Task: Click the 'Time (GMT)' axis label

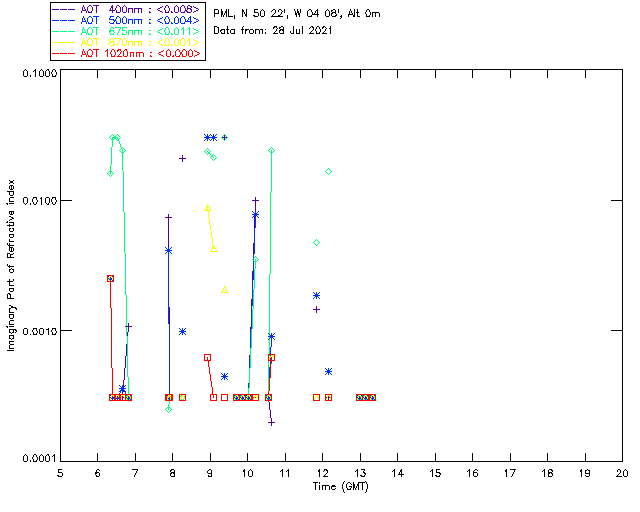Action: [x=341, y=487]
